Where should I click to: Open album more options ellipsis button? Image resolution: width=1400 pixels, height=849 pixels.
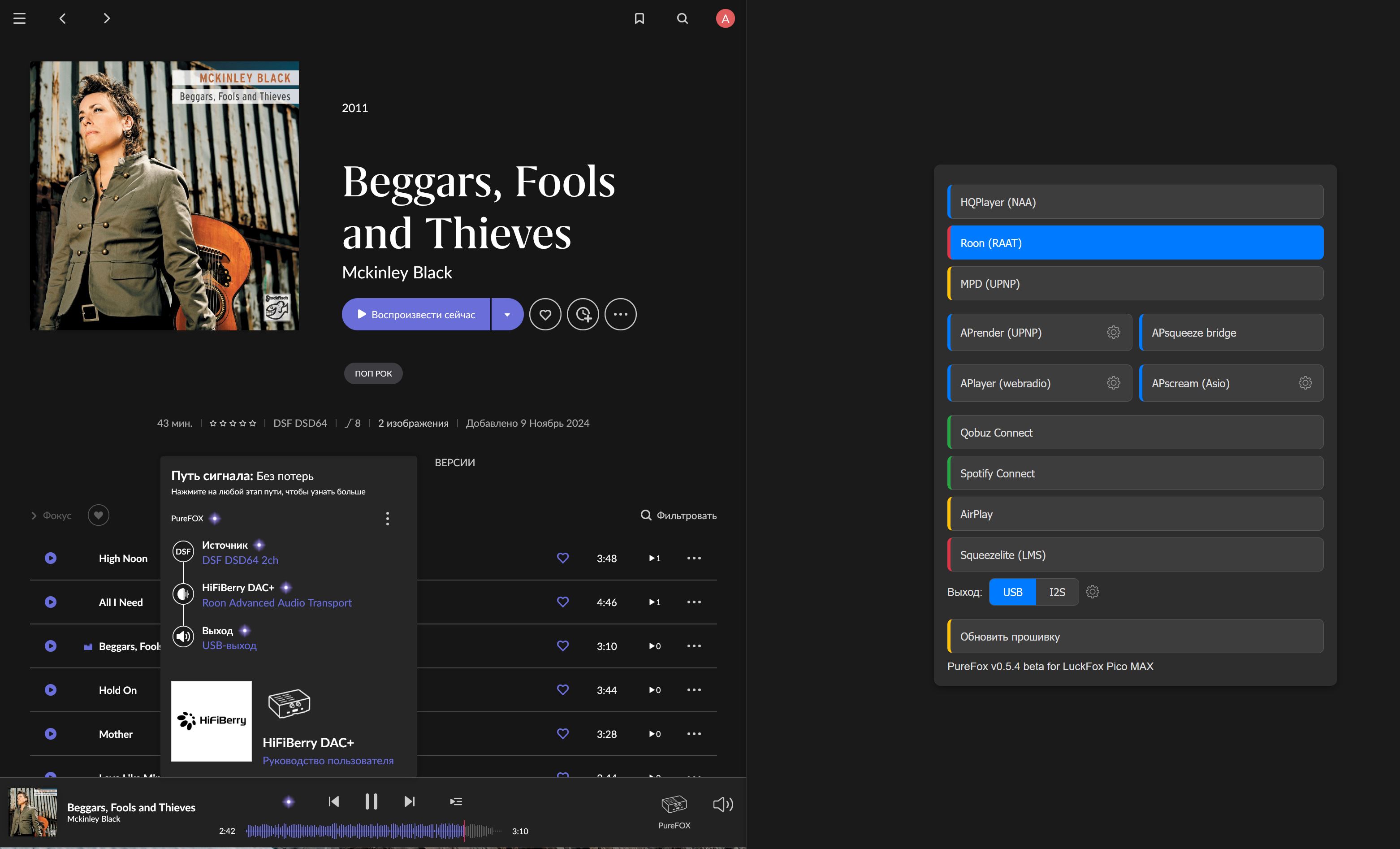point(620,314)
